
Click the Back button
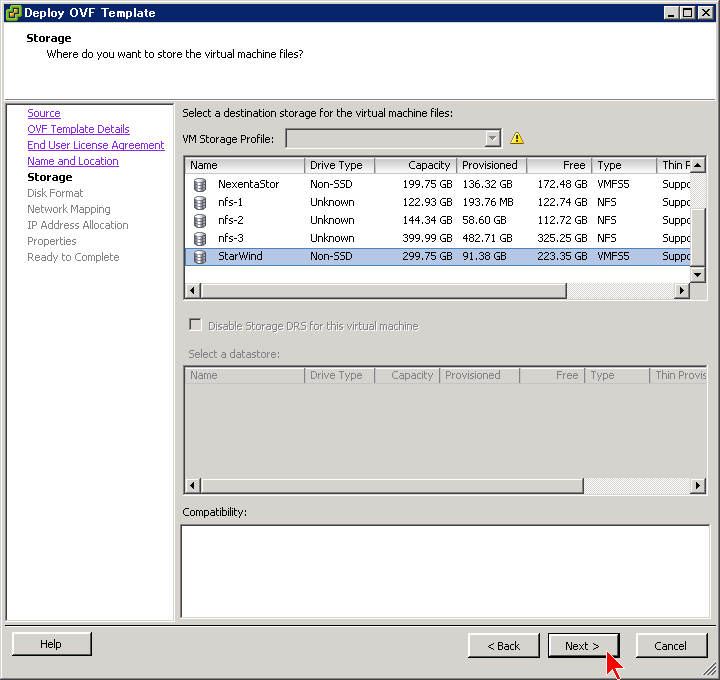pos(504,646)
